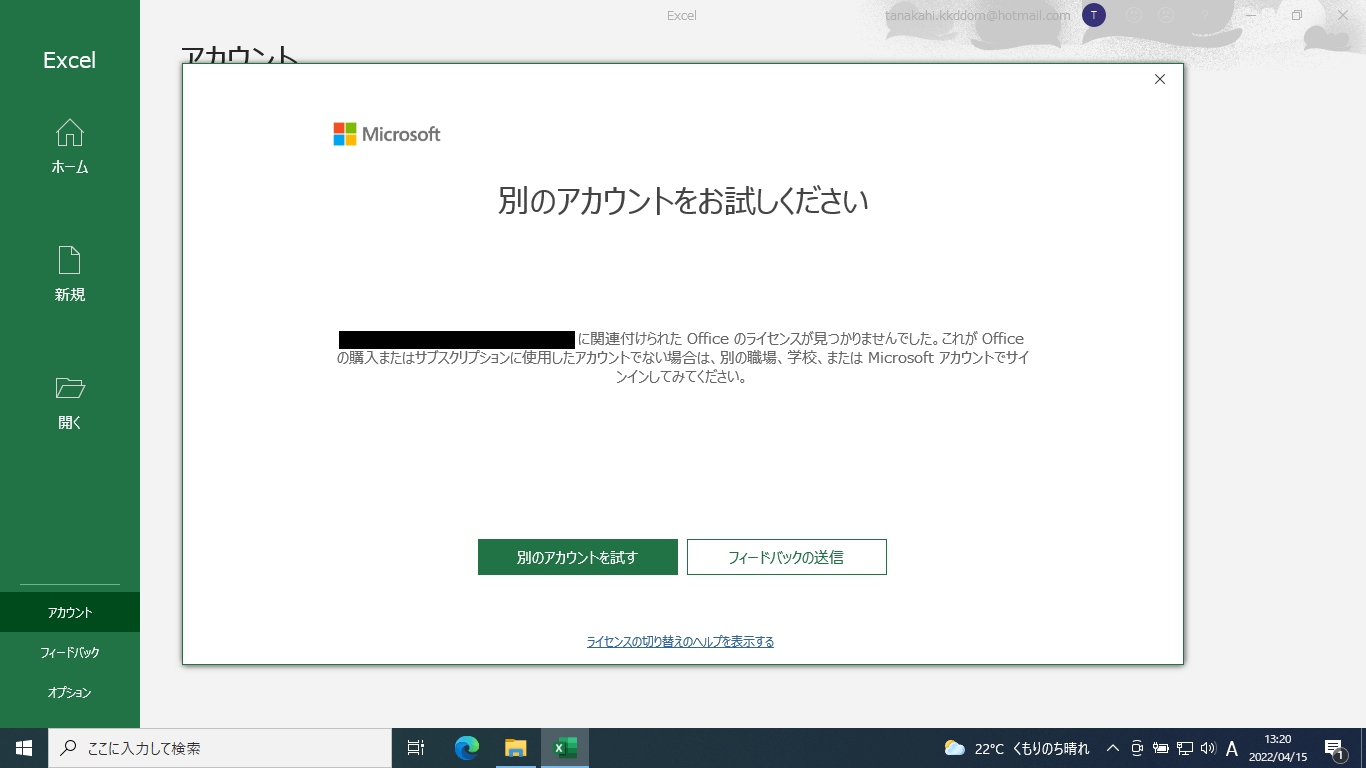The image size is (1366, 768).
Task: Open the notification center icon
Action: pyautogui.click(x=1334, y=748)
